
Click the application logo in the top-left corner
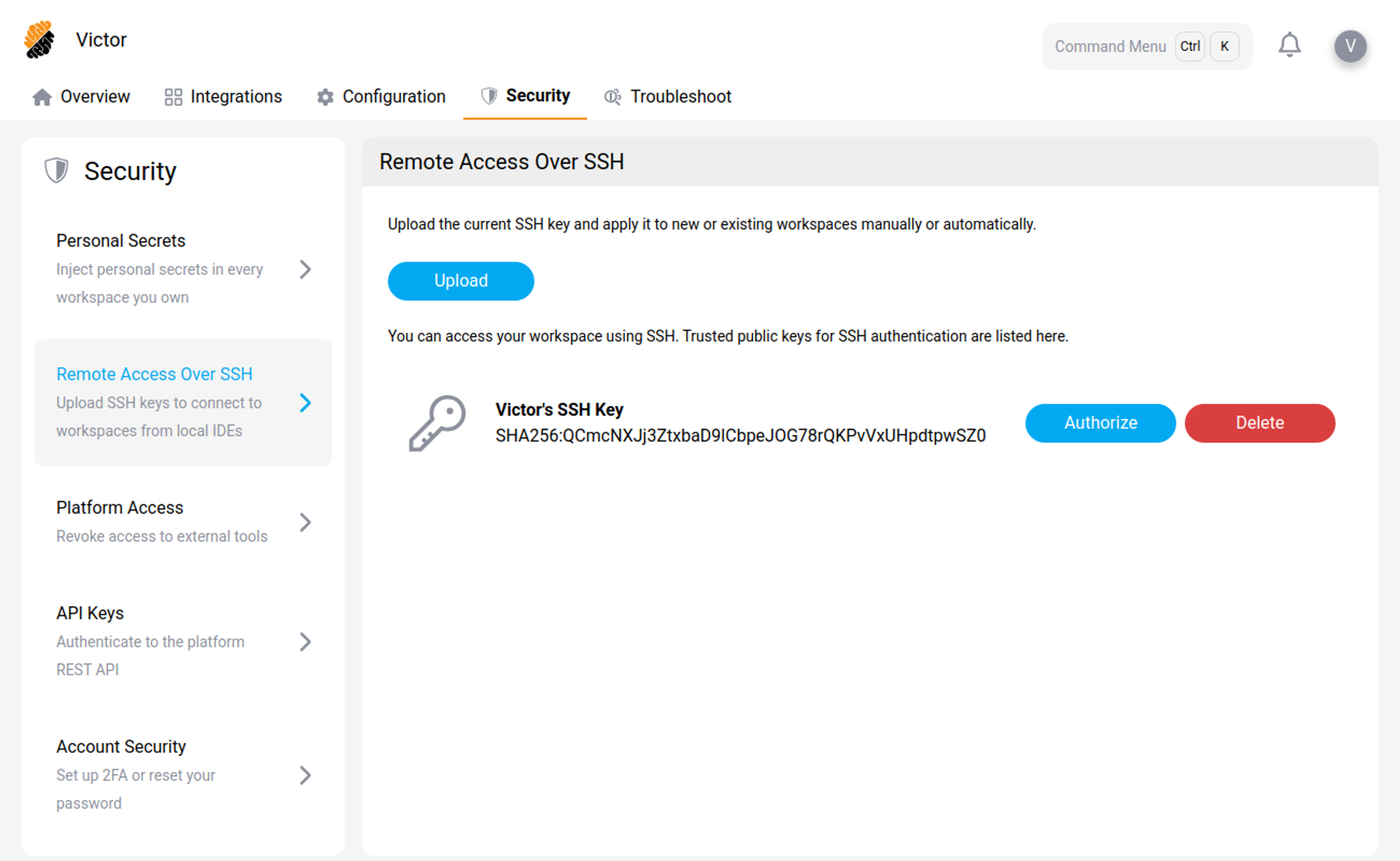39,40
